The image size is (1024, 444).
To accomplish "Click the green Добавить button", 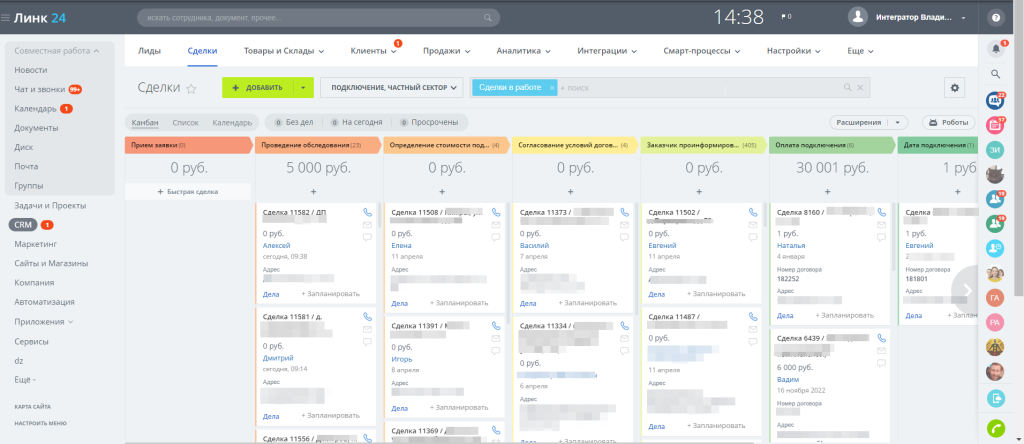I will pyautogui.click(x=258, y=87).
